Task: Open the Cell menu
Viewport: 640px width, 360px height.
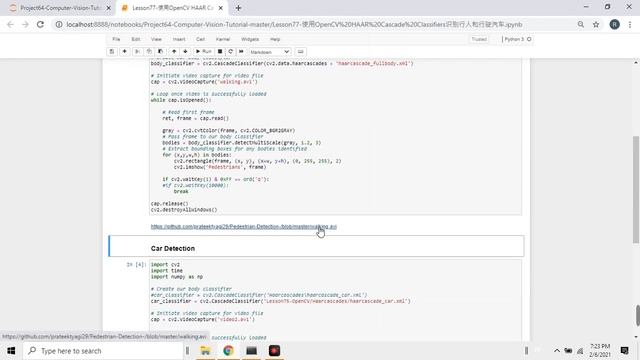Action: pos(200,39)
